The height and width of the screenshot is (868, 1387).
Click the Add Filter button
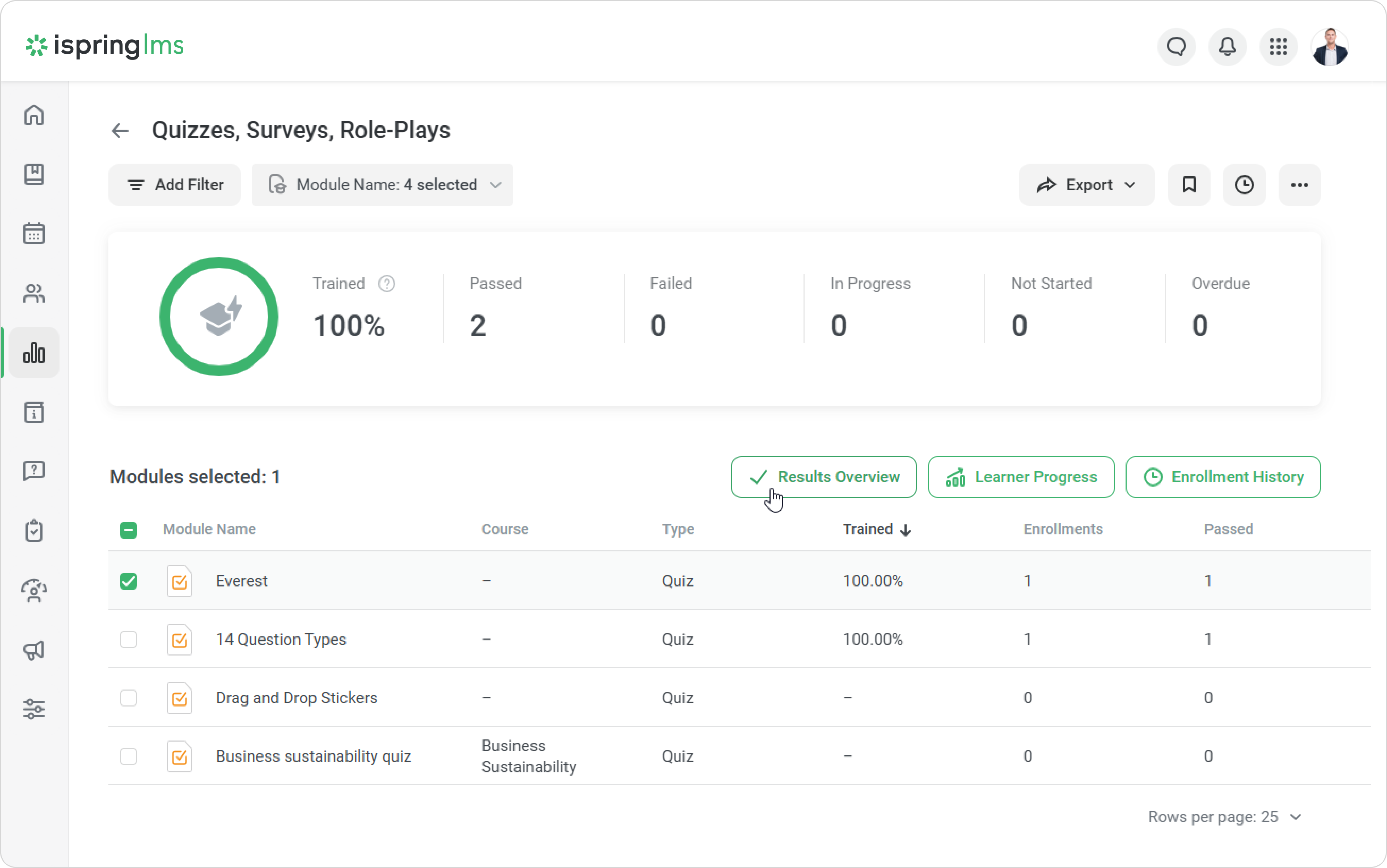175,185
